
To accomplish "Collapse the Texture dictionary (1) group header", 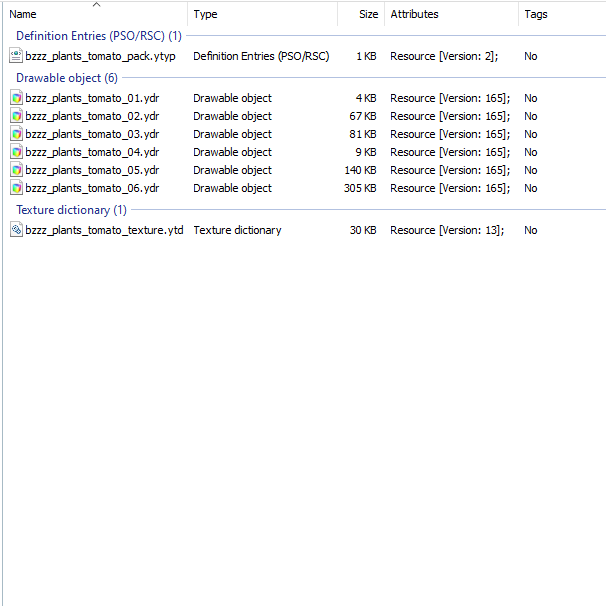I will point(71,210).
